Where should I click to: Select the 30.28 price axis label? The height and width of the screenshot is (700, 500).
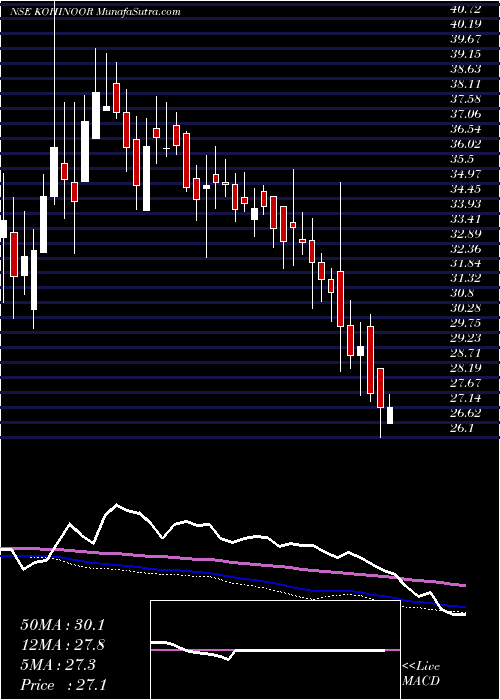point(466,308)
